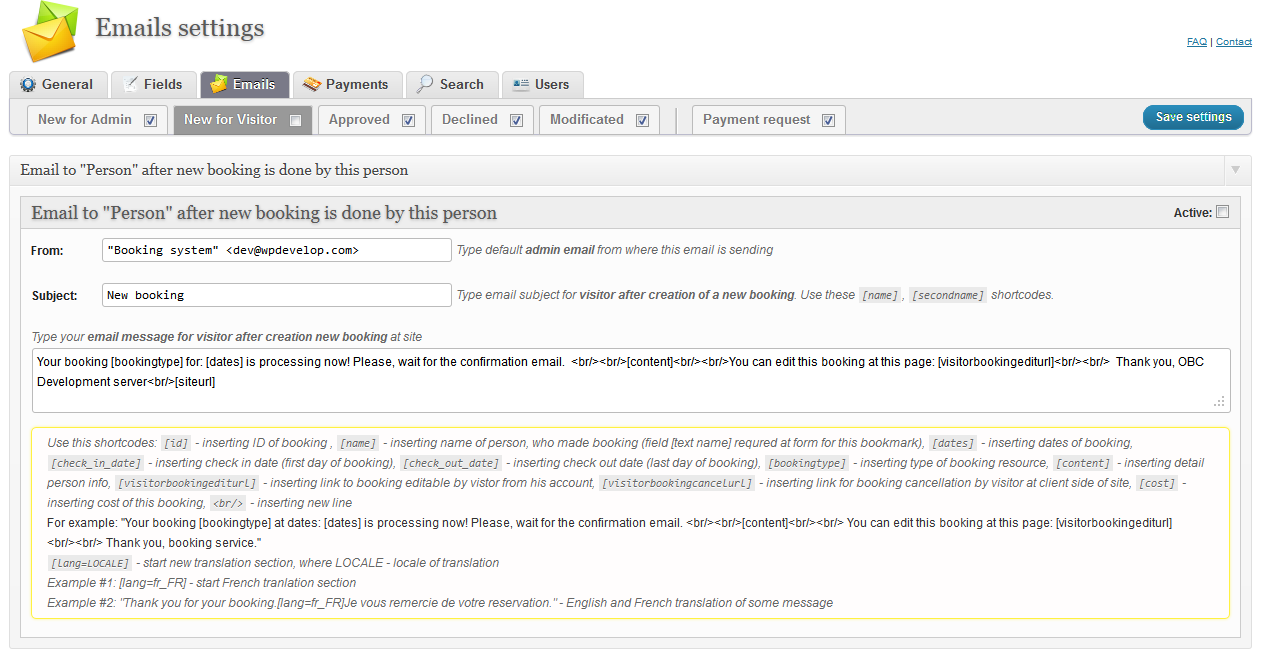Screen dimensions: 1263x664
Task: Toggle the New for Admin checkbox
Action: point(151,120)
